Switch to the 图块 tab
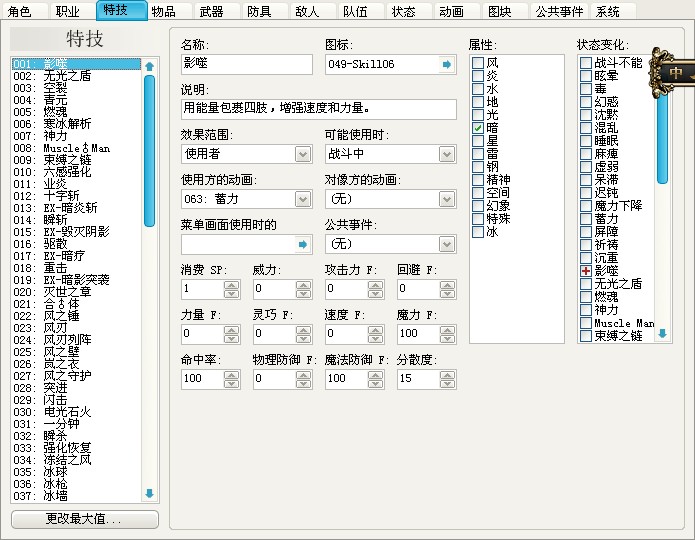The height and width of the screenshot is (540, 695). pyautogui.click(x=503, y=11)
